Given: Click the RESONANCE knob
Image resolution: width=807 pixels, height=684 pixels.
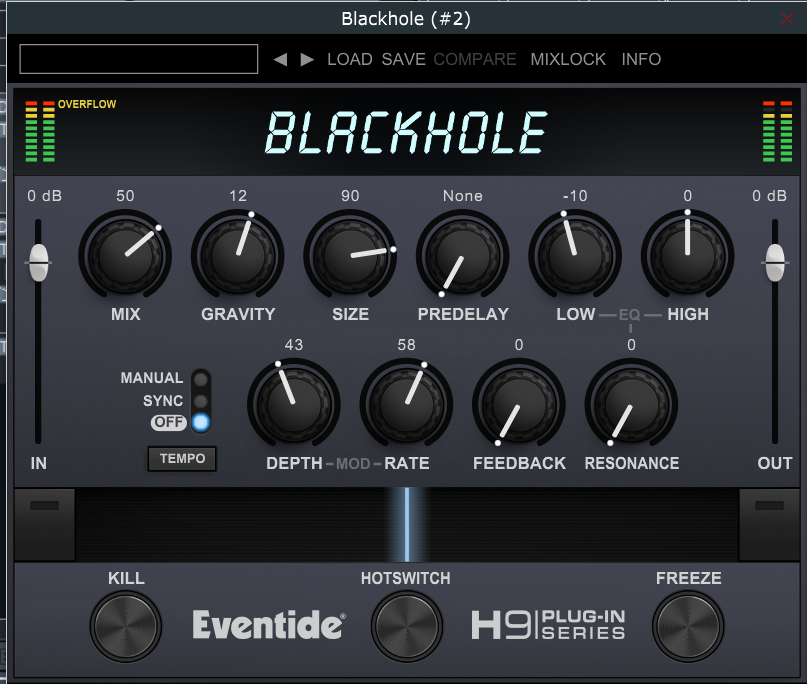Looking at the screenshot, I should 631,404.
